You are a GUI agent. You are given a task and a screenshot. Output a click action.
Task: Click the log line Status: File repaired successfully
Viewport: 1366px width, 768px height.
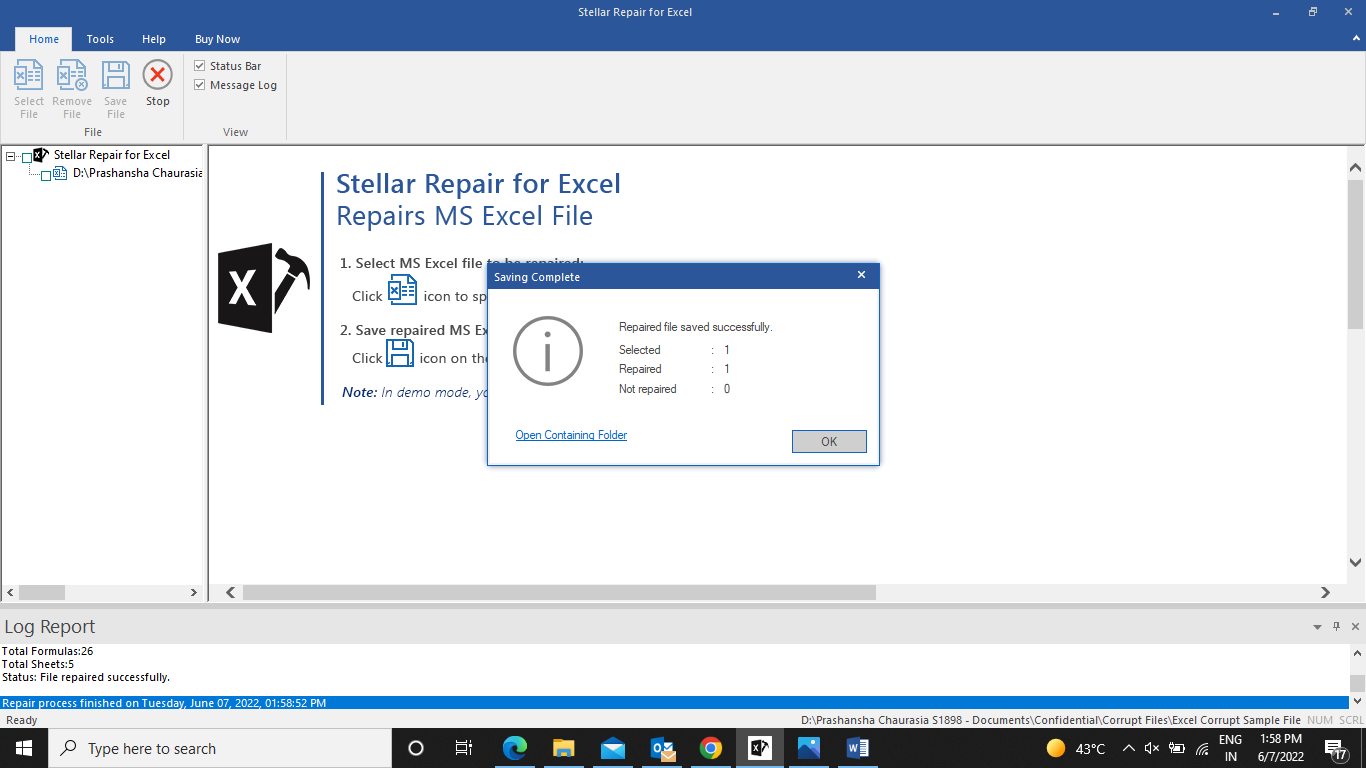(86, 677)
